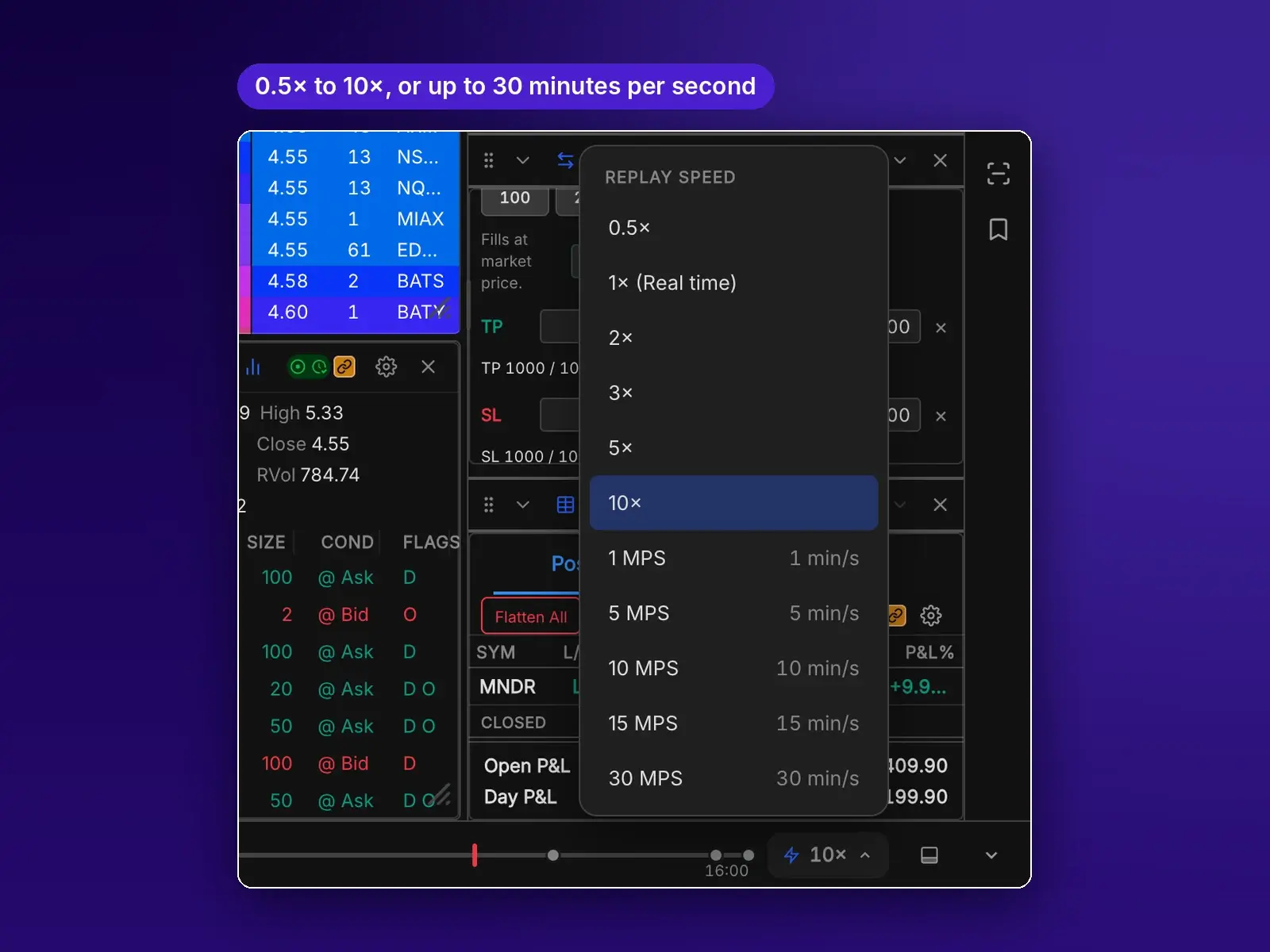Screen dimensions: 1270x952
Task: Clear the TP field with its × icon
Action: (941, 328)
